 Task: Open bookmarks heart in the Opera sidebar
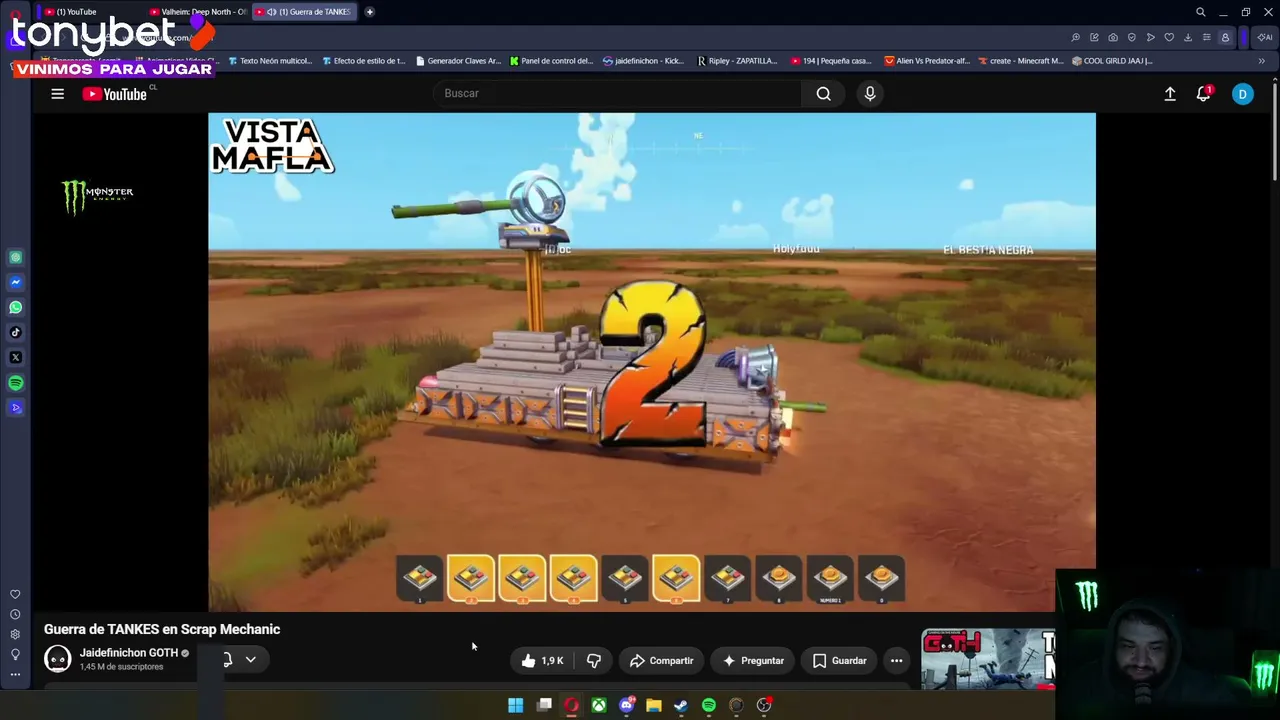point(15,595)
